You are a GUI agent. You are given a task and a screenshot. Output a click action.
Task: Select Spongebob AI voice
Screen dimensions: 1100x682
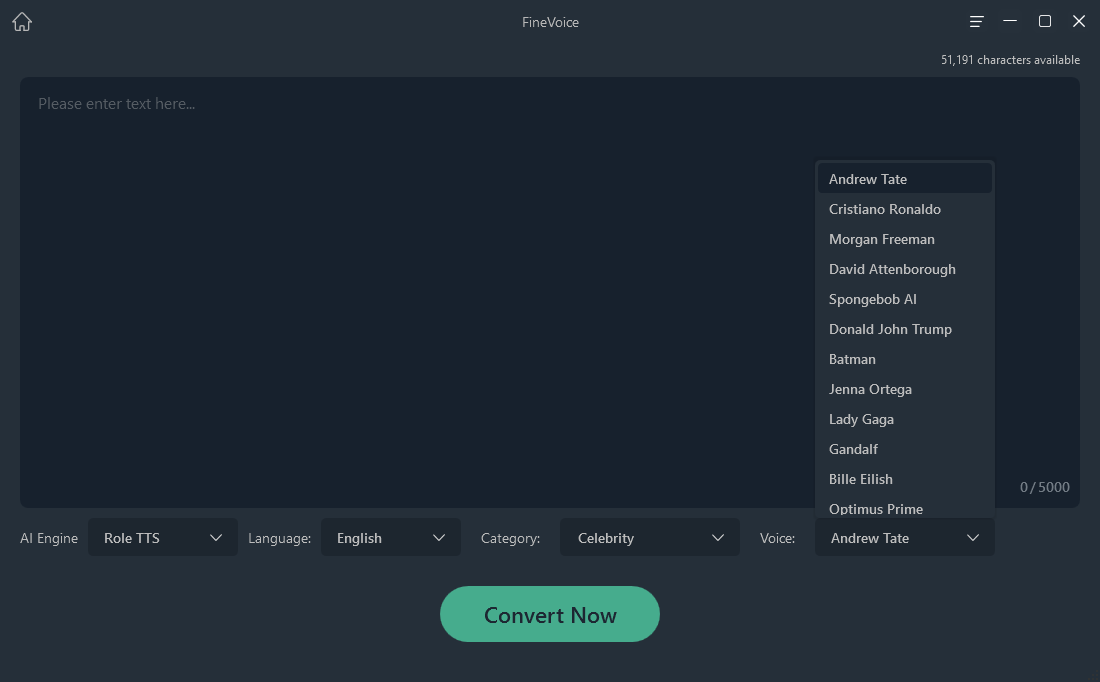[904, 299]
